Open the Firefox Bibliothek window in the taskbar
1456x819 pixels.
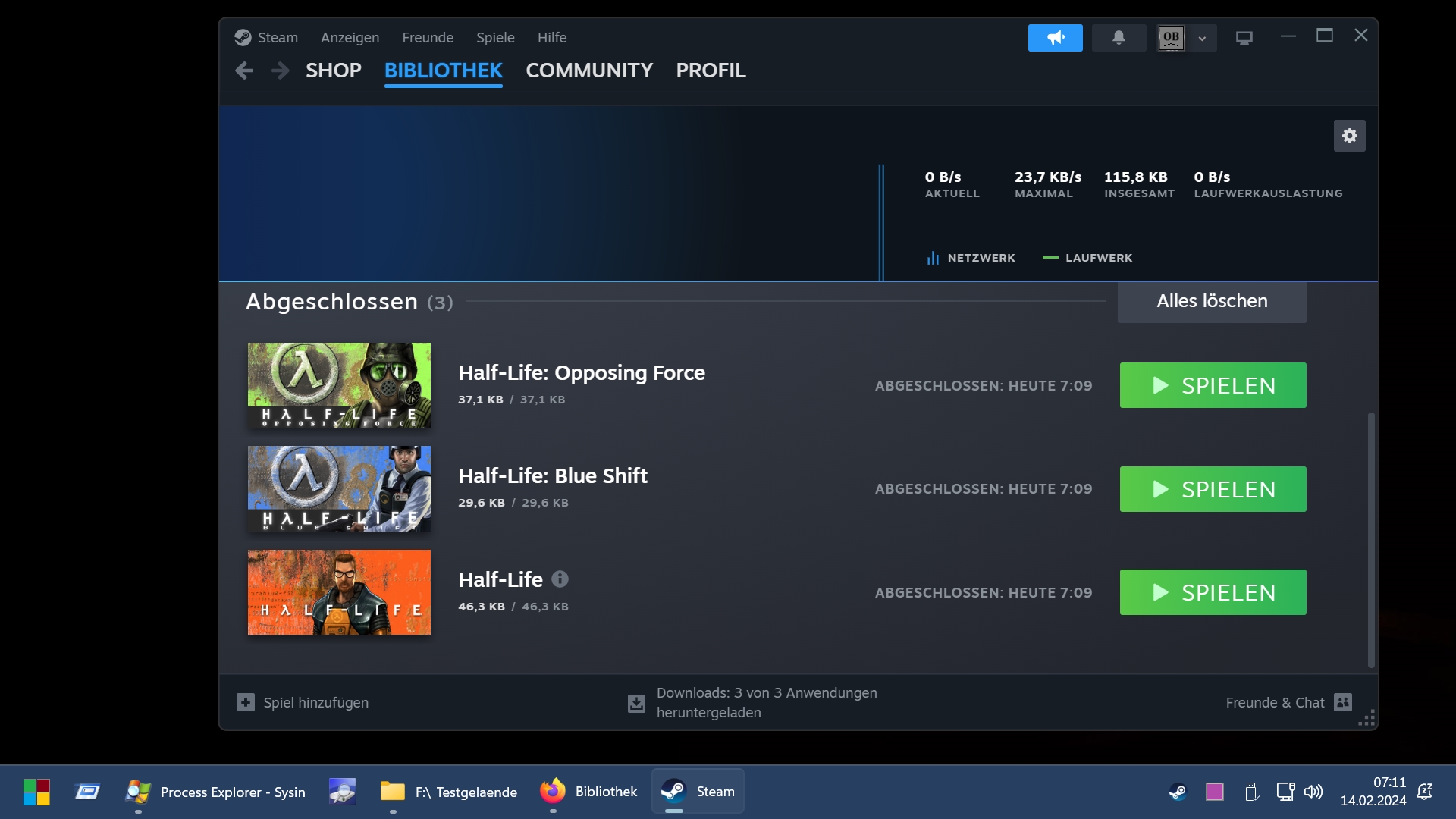pos(589,792)
